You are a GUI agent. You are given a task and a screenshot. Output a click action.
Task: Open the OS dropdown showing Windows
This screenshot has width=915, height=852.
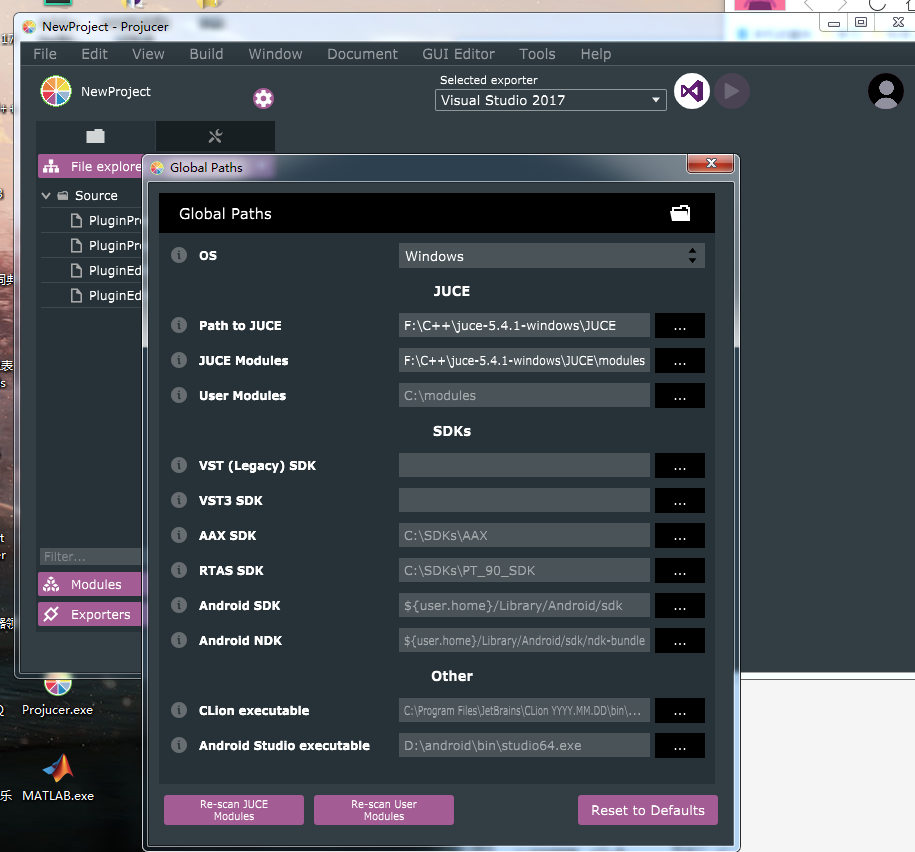[x=551, y=256]
